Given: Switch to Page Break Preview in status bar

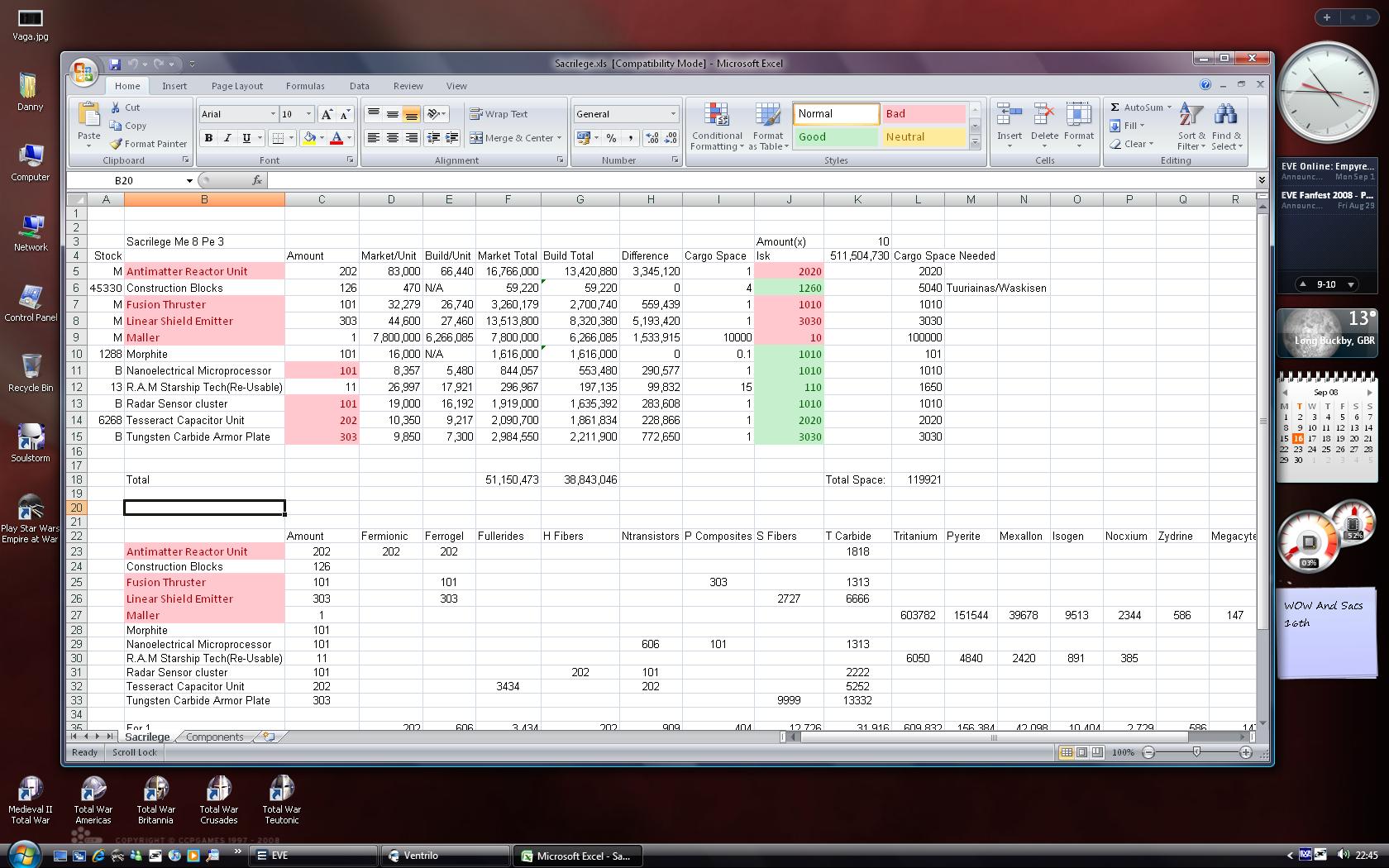Looking at the screenshot, I should click(1097, 752).
